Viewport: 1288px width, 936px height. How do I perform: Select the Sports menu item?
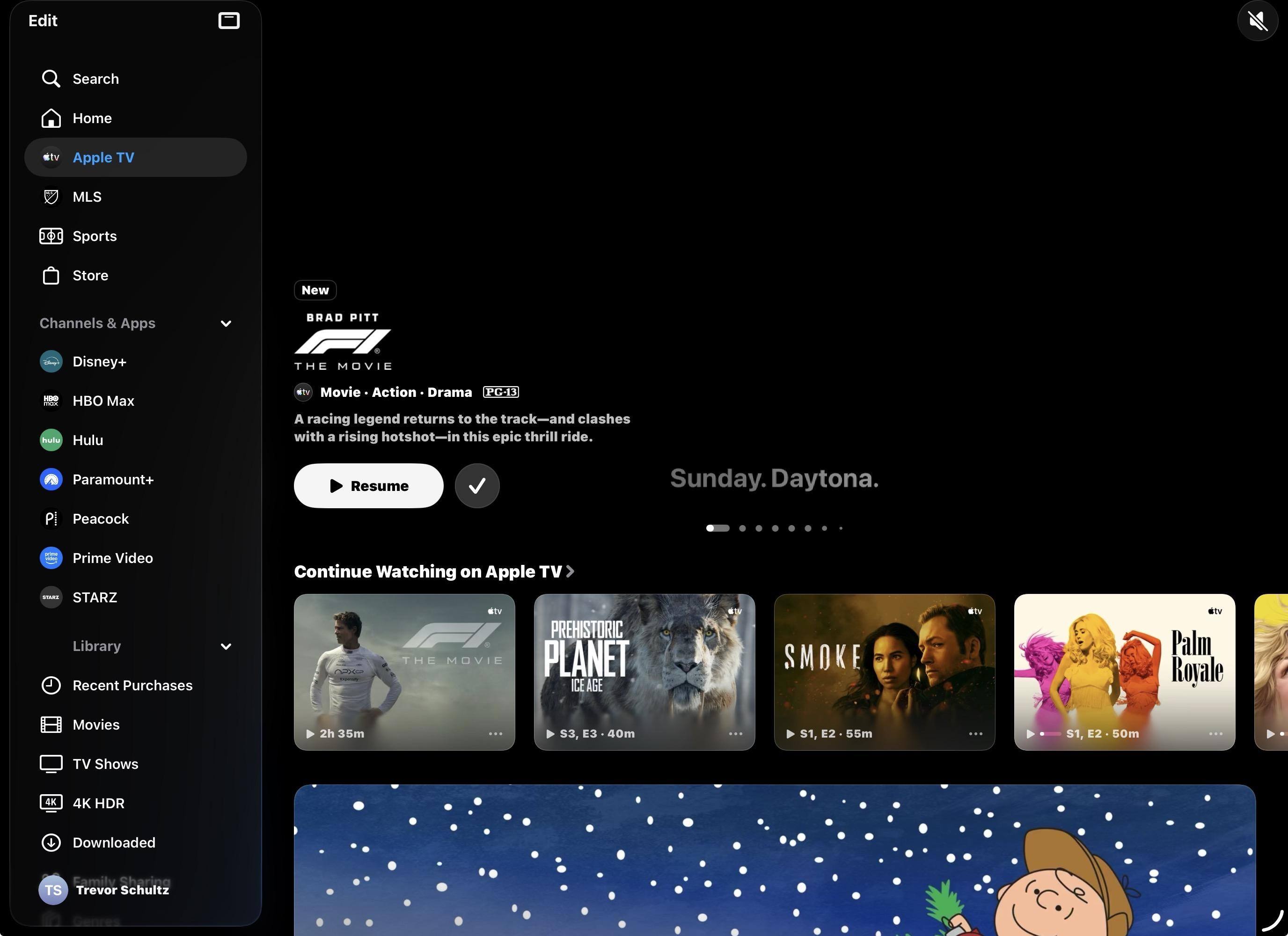94,236
